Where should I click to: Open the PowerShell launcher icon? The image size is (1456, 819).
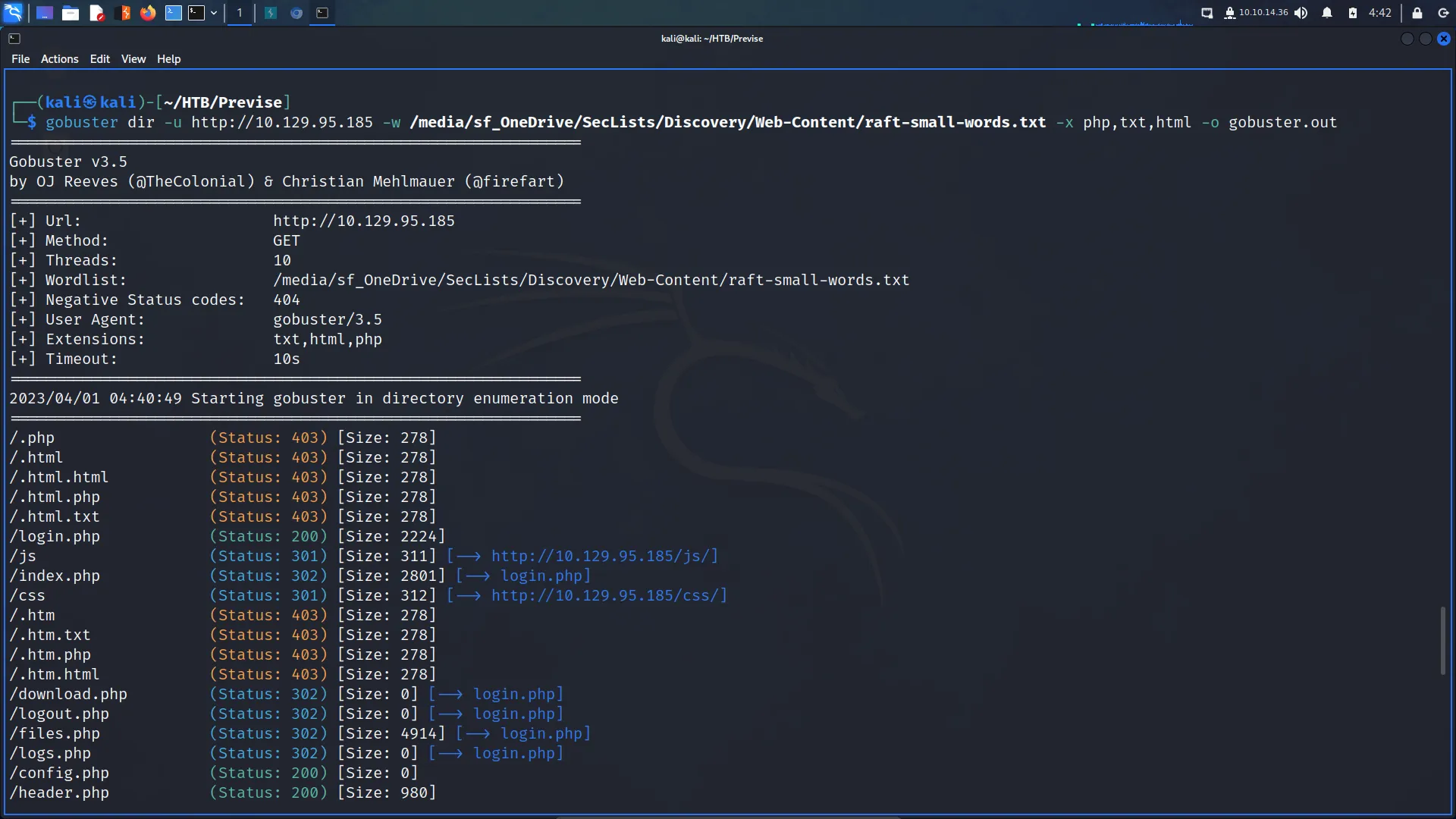[174, 13]
